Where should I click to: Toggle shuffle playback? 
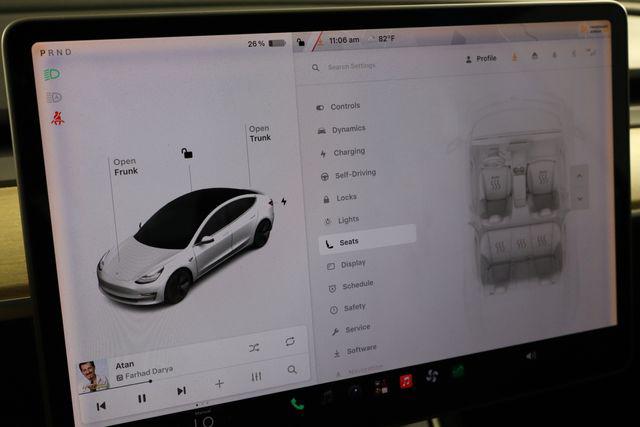tap(254, 348)
